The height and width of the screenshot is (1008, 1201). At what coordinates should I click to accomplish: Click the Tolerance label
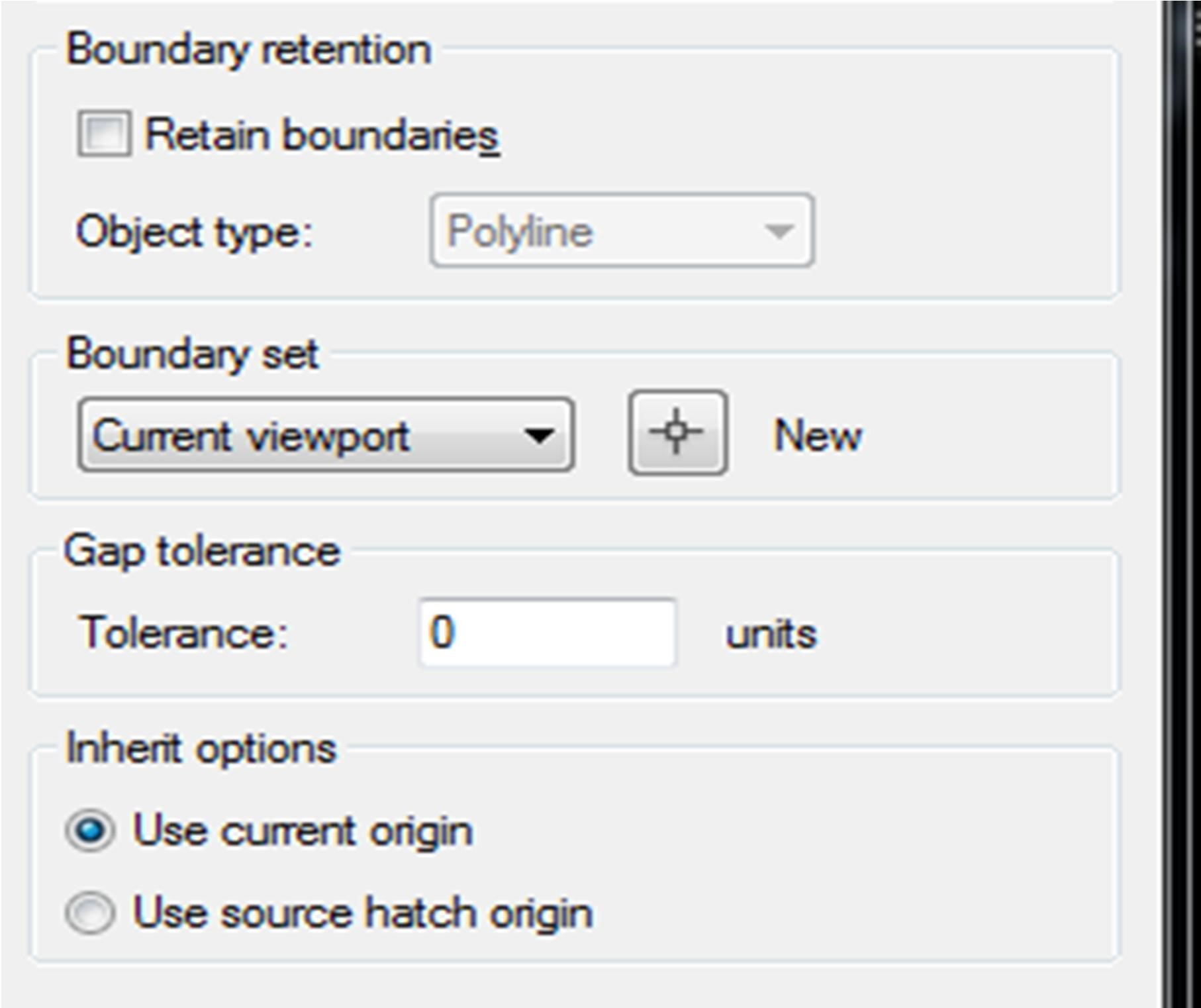pyautogui.click(x=183, y=633)
